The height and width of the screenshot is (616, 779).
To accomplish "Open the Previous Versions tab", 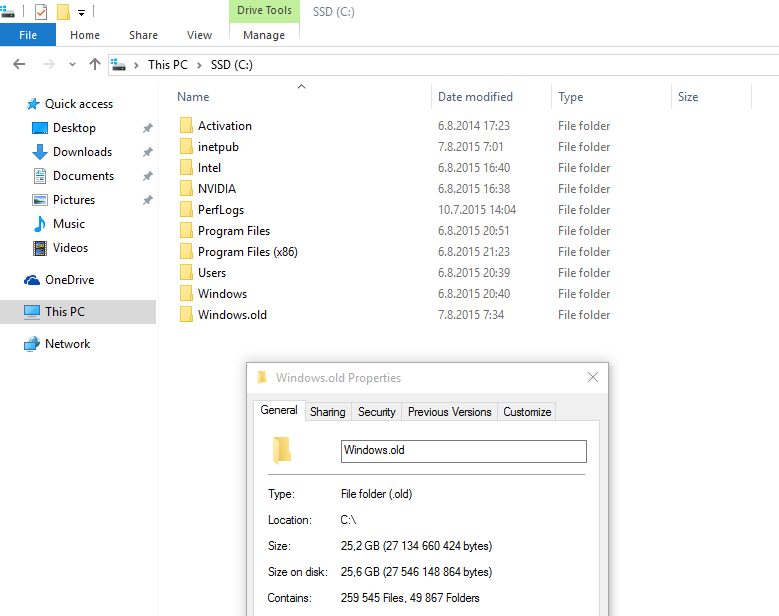I will tap(449, 412).
